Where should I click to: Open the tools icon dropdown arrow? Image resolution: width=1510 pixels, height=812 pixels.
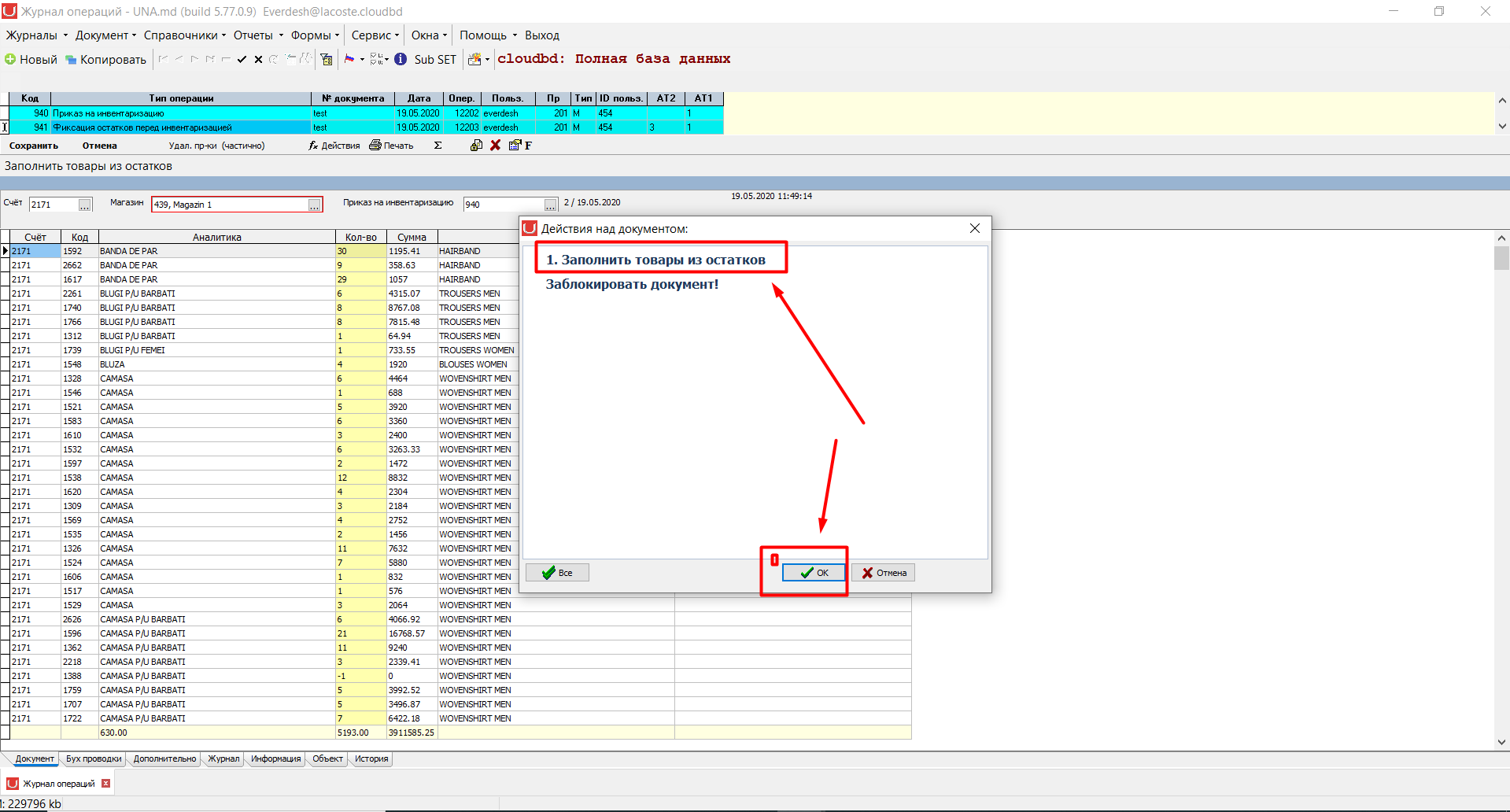[x=487, y=60]
